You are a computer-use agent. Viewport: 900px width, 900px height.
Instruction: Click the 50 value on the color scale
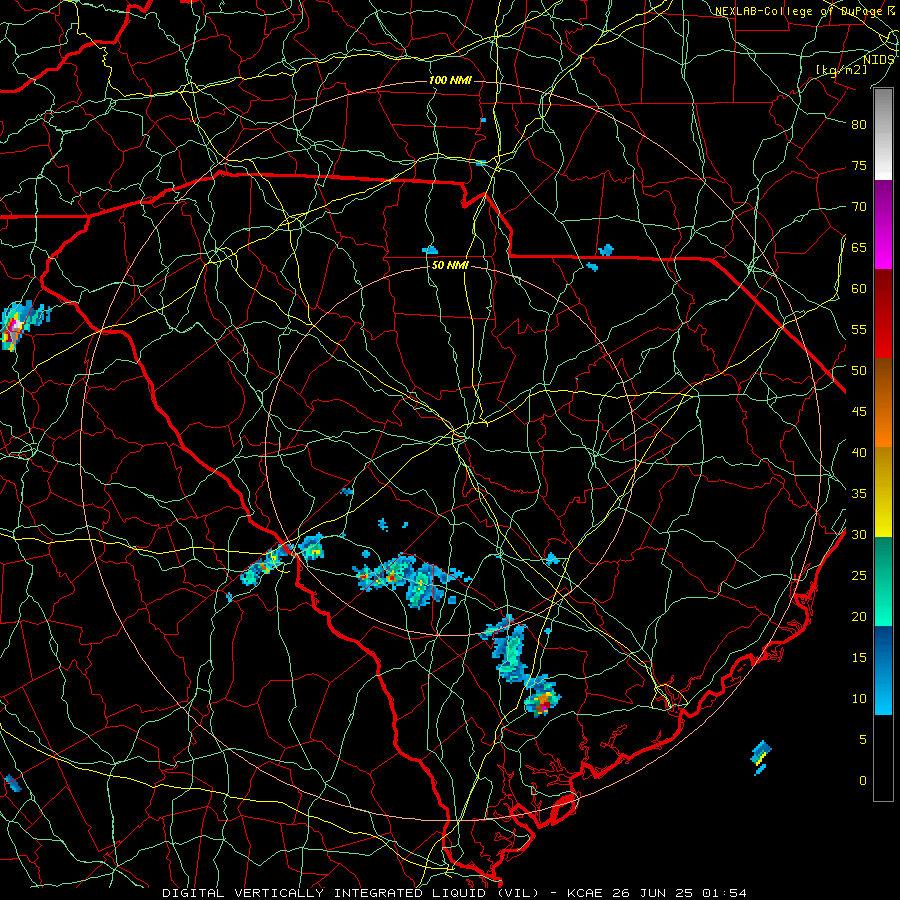click(x=859, y=371)
